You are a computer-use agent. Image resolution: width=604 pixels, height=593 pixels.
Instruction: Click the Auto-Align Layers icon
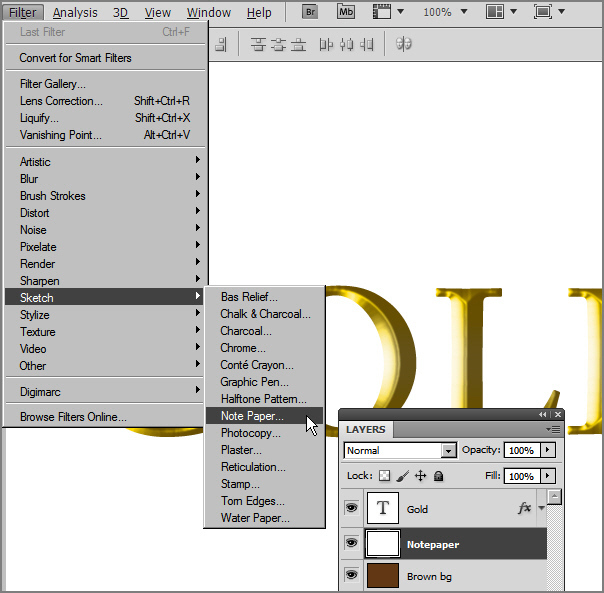403,44
